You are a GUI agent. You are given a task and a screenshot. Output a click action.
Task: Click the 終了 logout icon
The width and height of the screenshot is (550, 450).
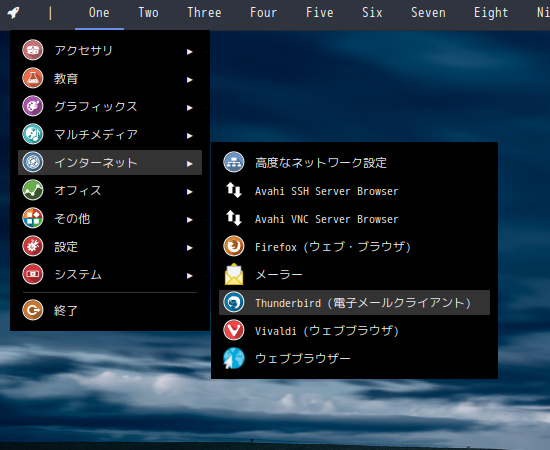point(33,310)
